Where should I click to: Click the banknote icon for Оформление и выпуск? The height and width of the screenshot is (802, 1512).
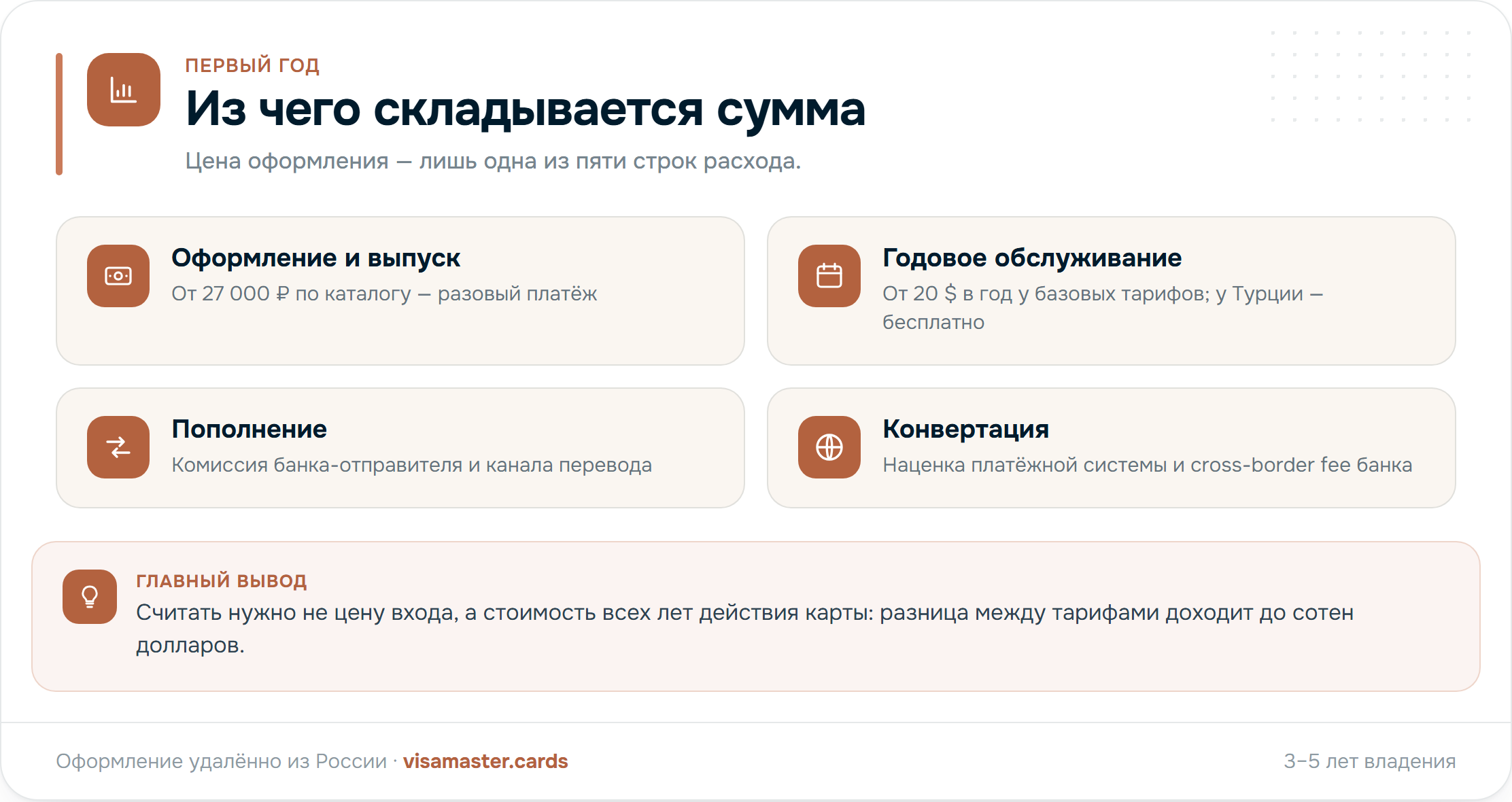click(x=118, y=276)
